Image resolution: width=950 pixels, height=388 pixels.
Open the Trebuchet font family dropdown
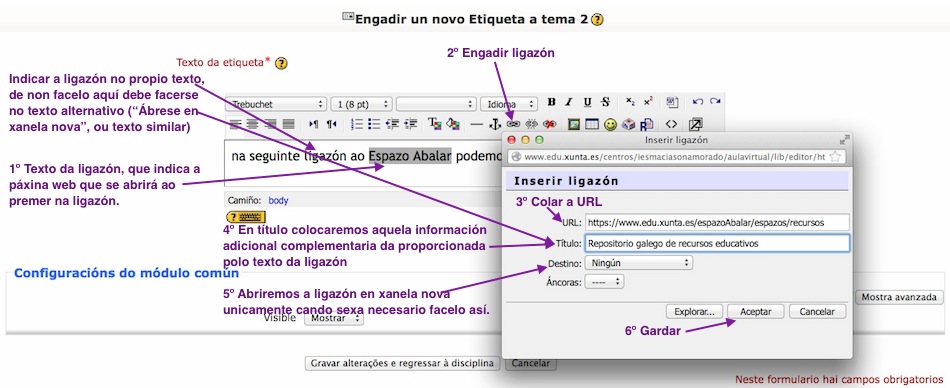(x=277, y=104)
